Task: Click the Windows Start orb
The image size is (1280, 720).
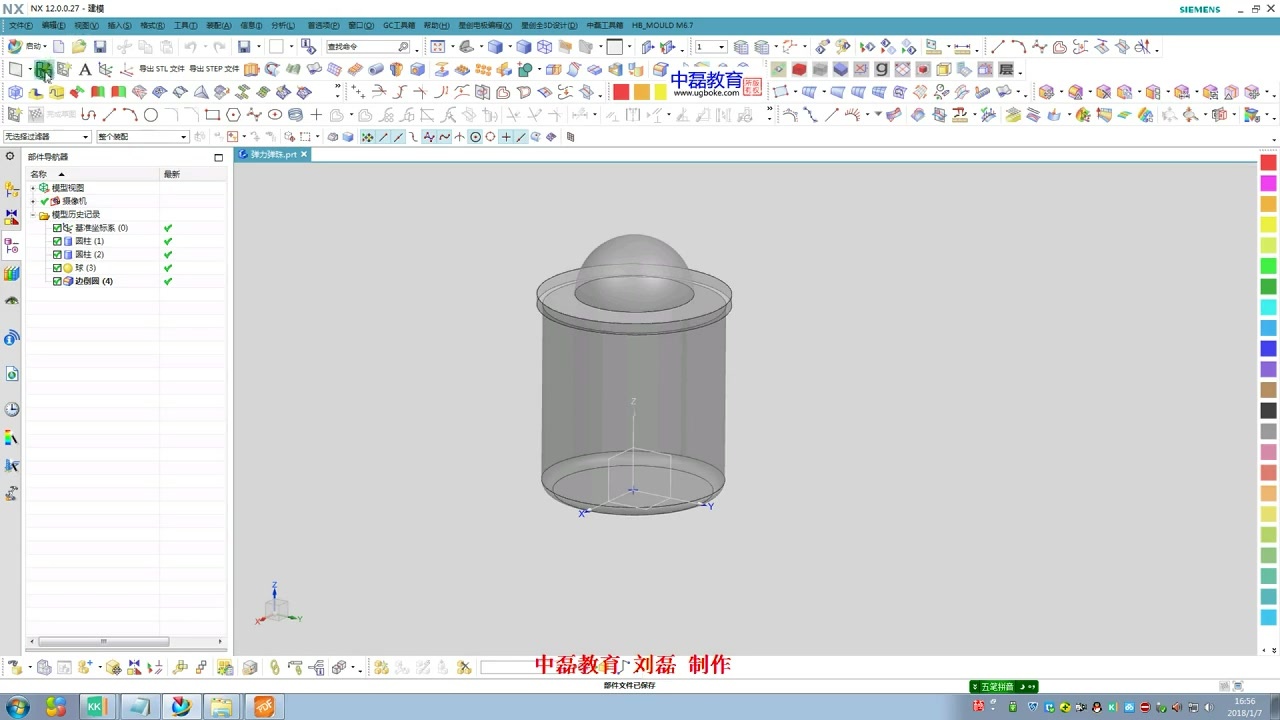Action: pyautogui.click(x=18, y=707)
